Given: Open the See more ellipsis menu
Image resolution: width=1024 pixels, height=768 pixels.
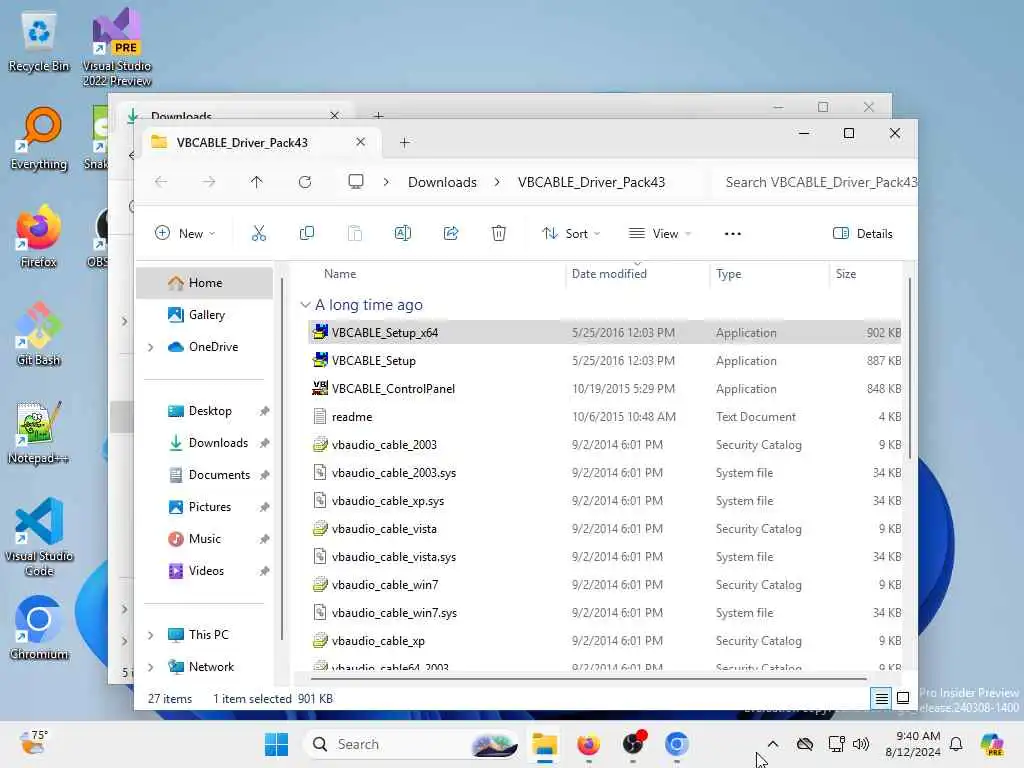Looking at the screenshot, I should [x=733, y=234].
